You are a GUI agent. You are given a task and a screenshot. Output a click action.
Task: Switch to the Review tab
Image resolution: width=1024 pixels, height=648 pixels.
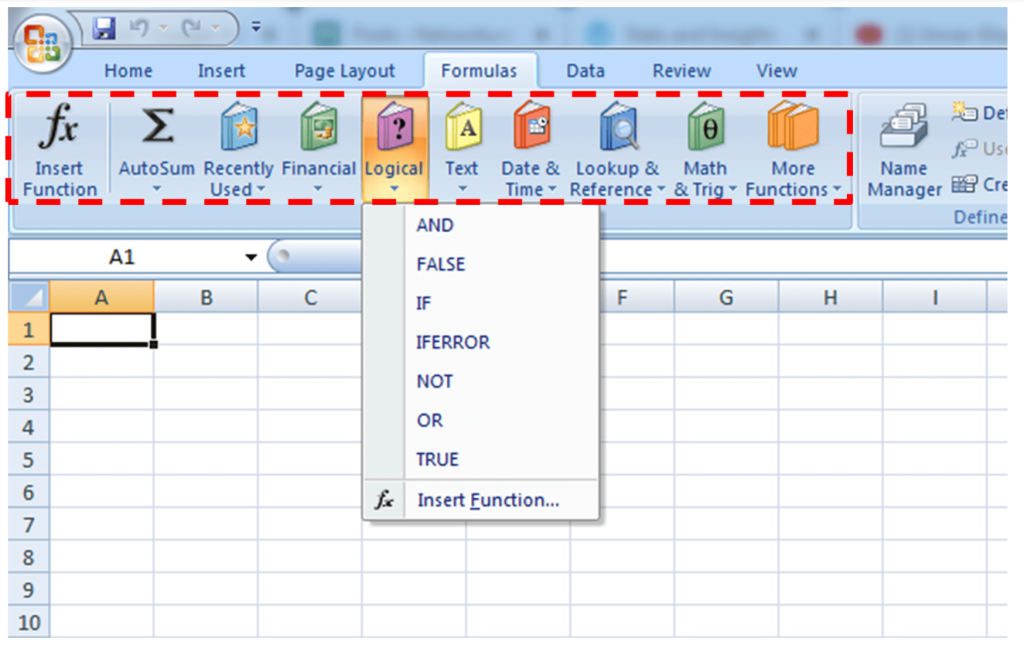coord(681,70)
